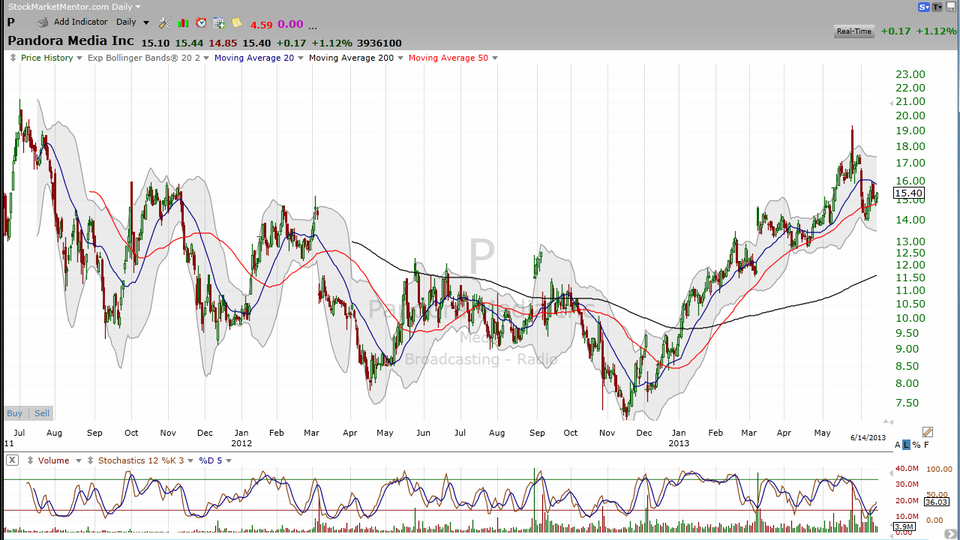Click the Jan 2012 date axis label
Viewport: 960px width, 540px height.
click(241, 438)
